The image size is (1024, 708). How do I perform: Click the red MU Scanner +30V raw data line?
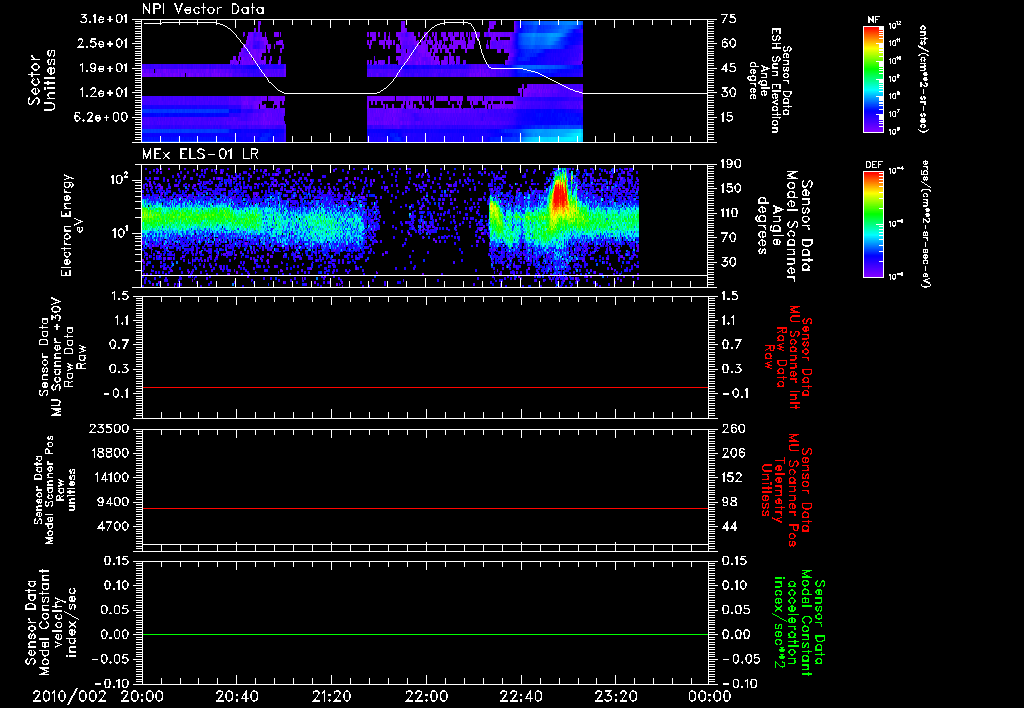pos(424,387)
